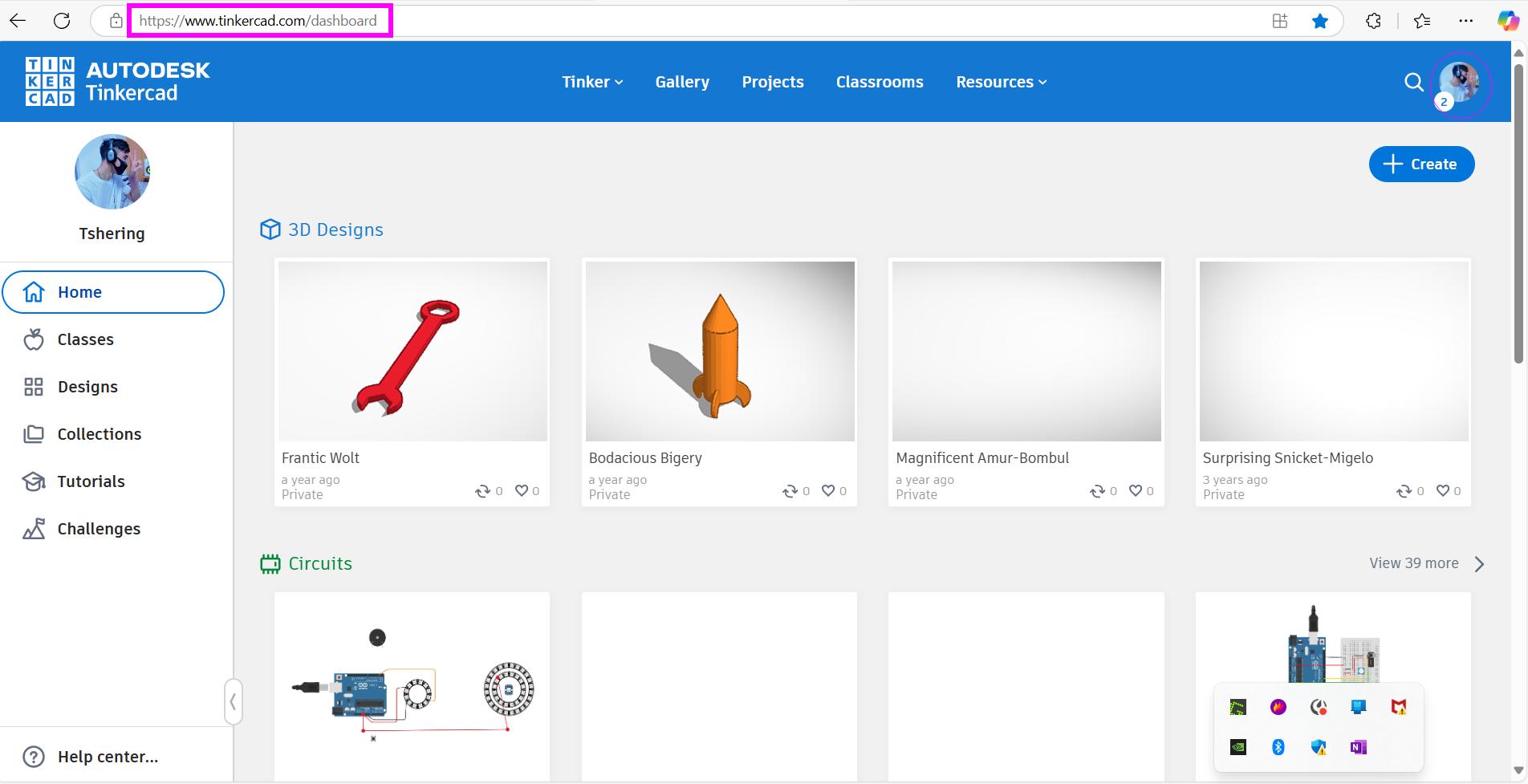
Task: Click the search magnifier icon
Action: point(1414,82)
